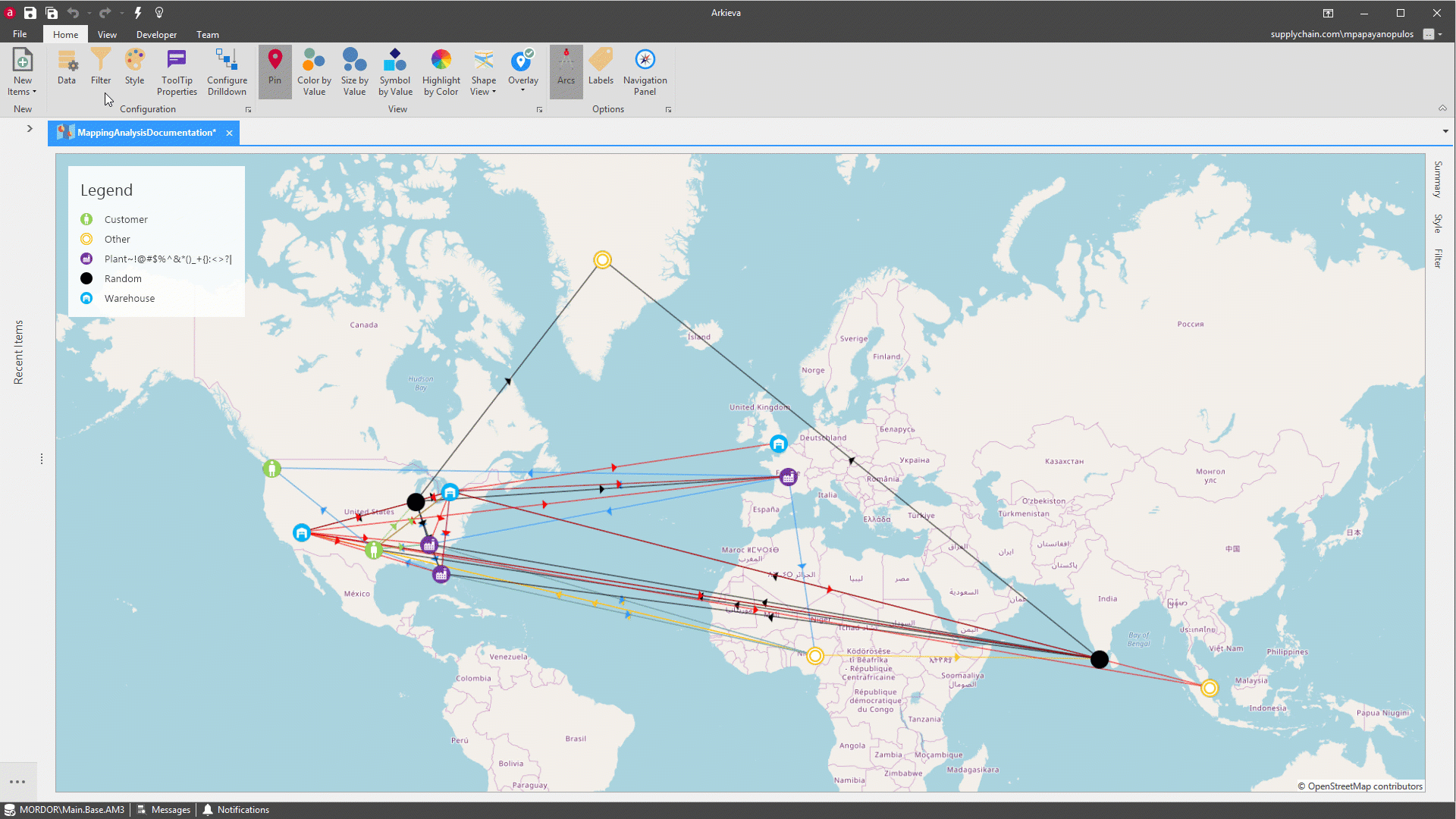Collapse the ribbon with the chevron
This screenshot has height=819, width=1456.
[x=1442, y=108]
